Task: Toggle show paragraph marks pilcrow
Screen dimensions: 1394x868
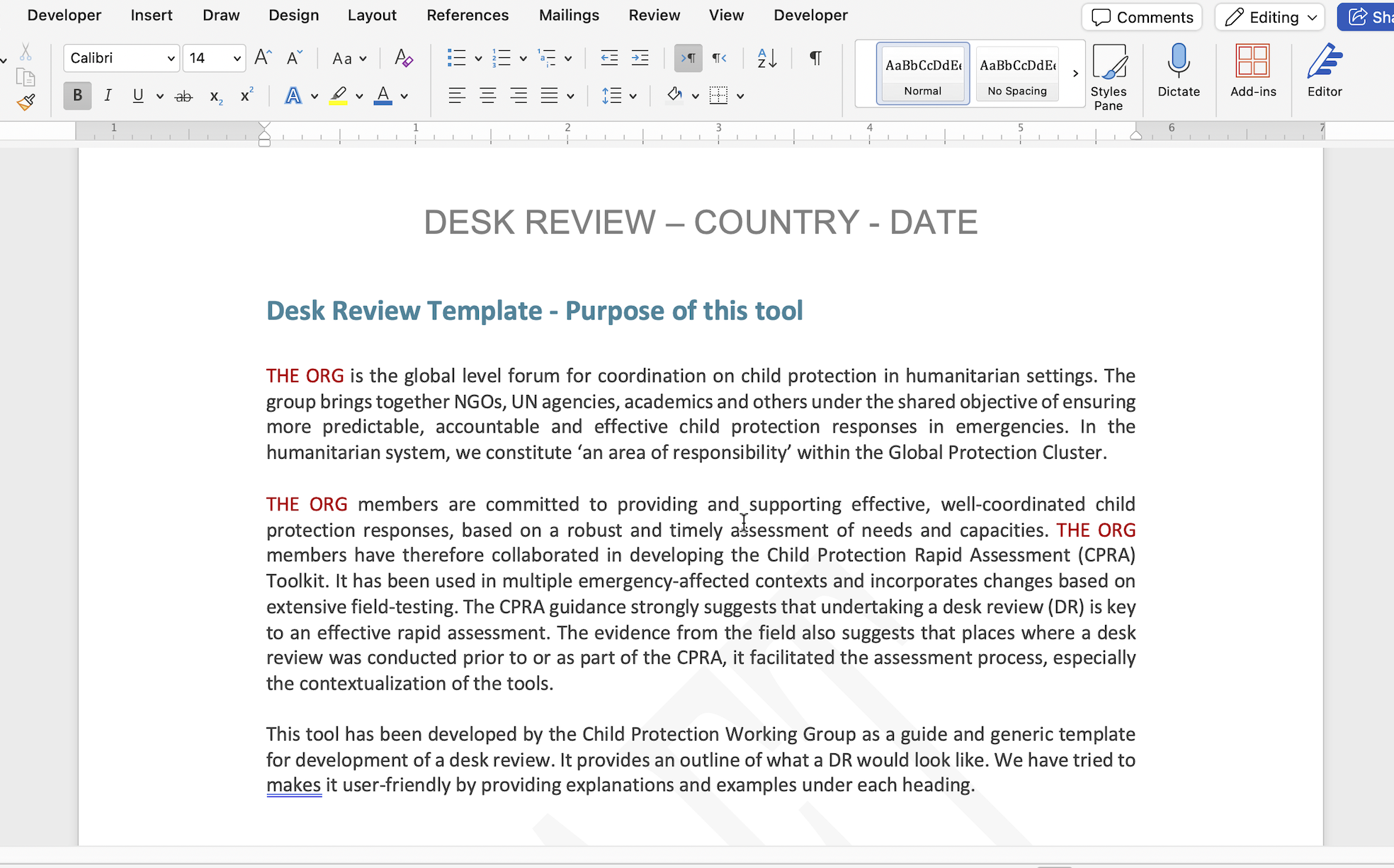Action: tap(815, 58)
